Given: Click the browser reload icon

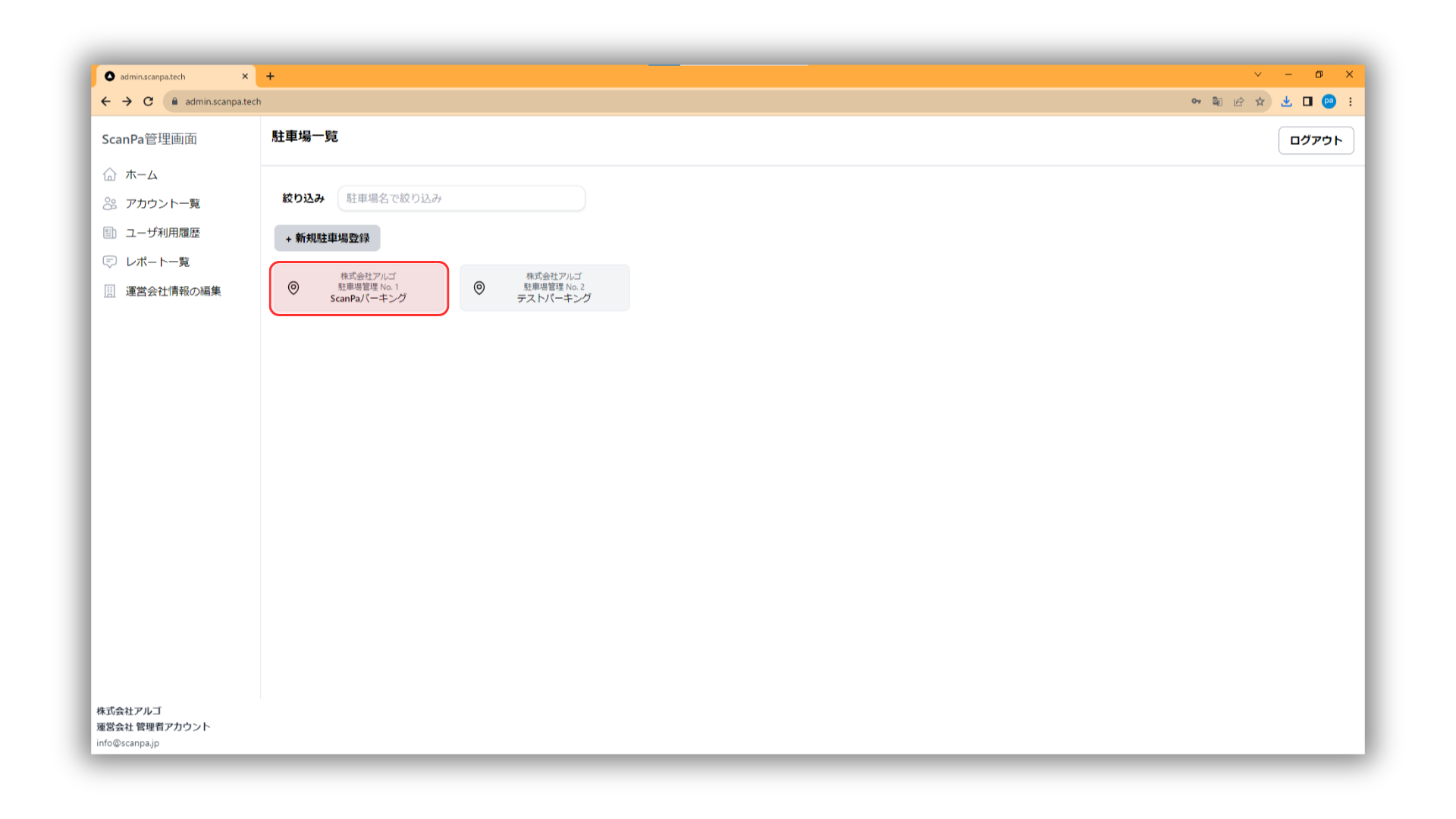Looking at the screenshot, I should coord(149,102).
